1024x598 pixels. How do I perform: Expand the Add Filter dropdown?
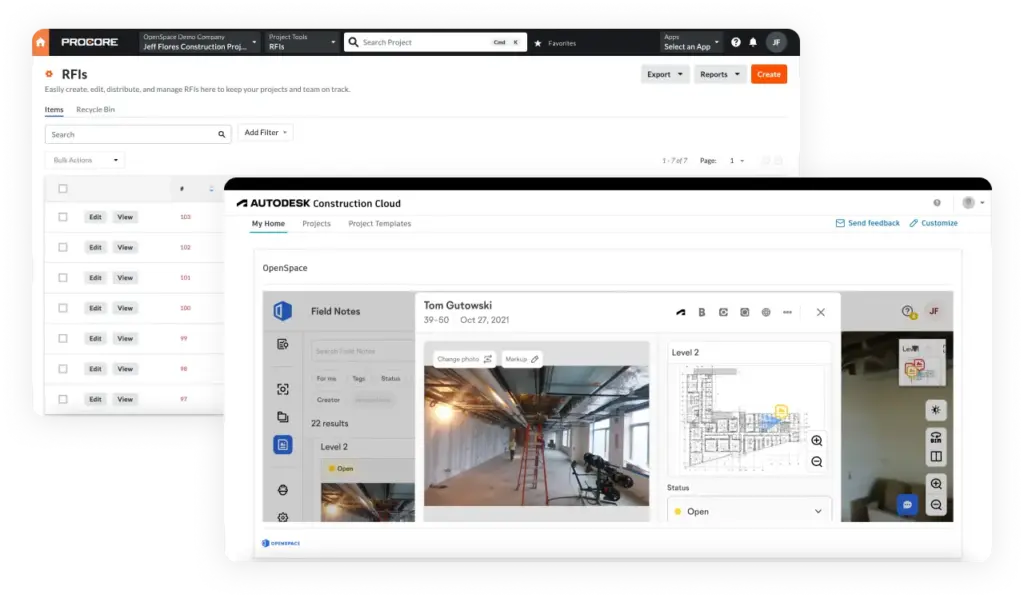pos(265,132)
